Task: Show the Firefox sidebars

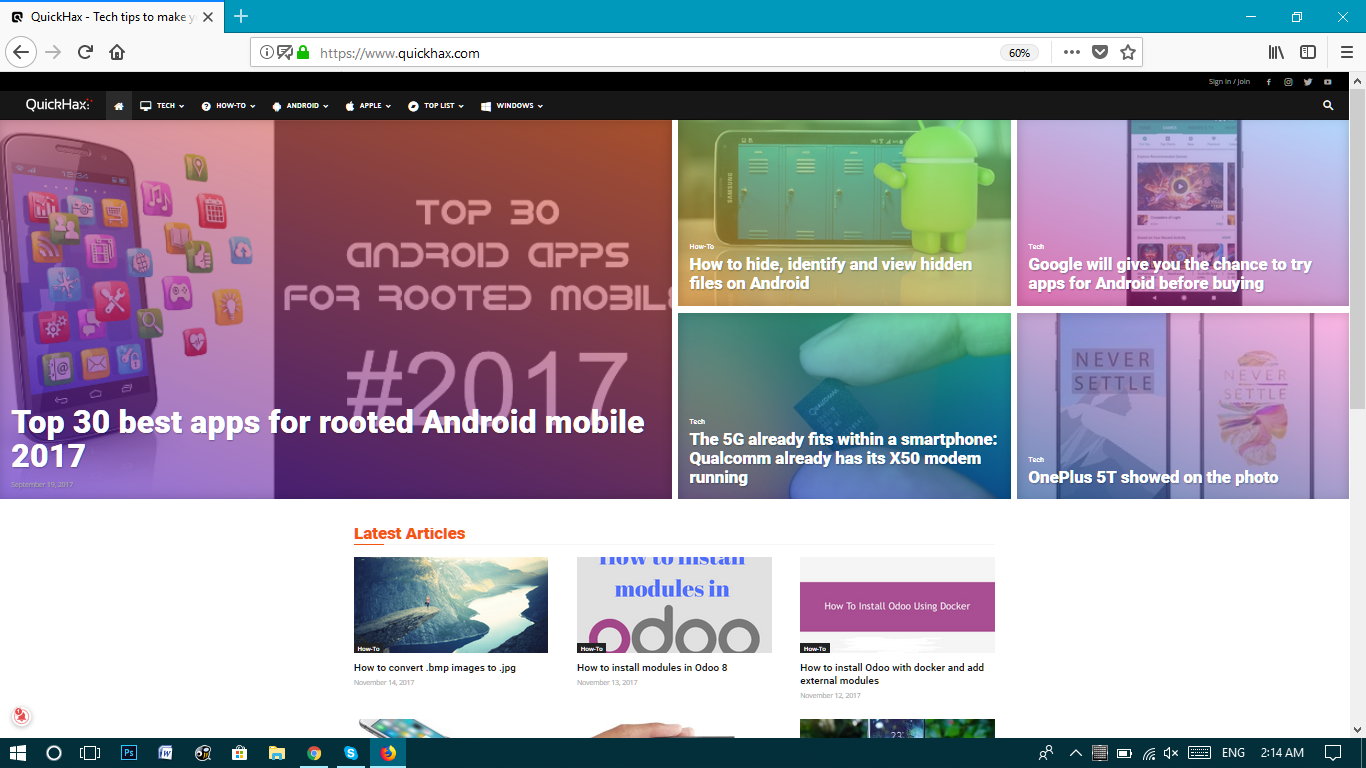Action: tap(1308, 52)
